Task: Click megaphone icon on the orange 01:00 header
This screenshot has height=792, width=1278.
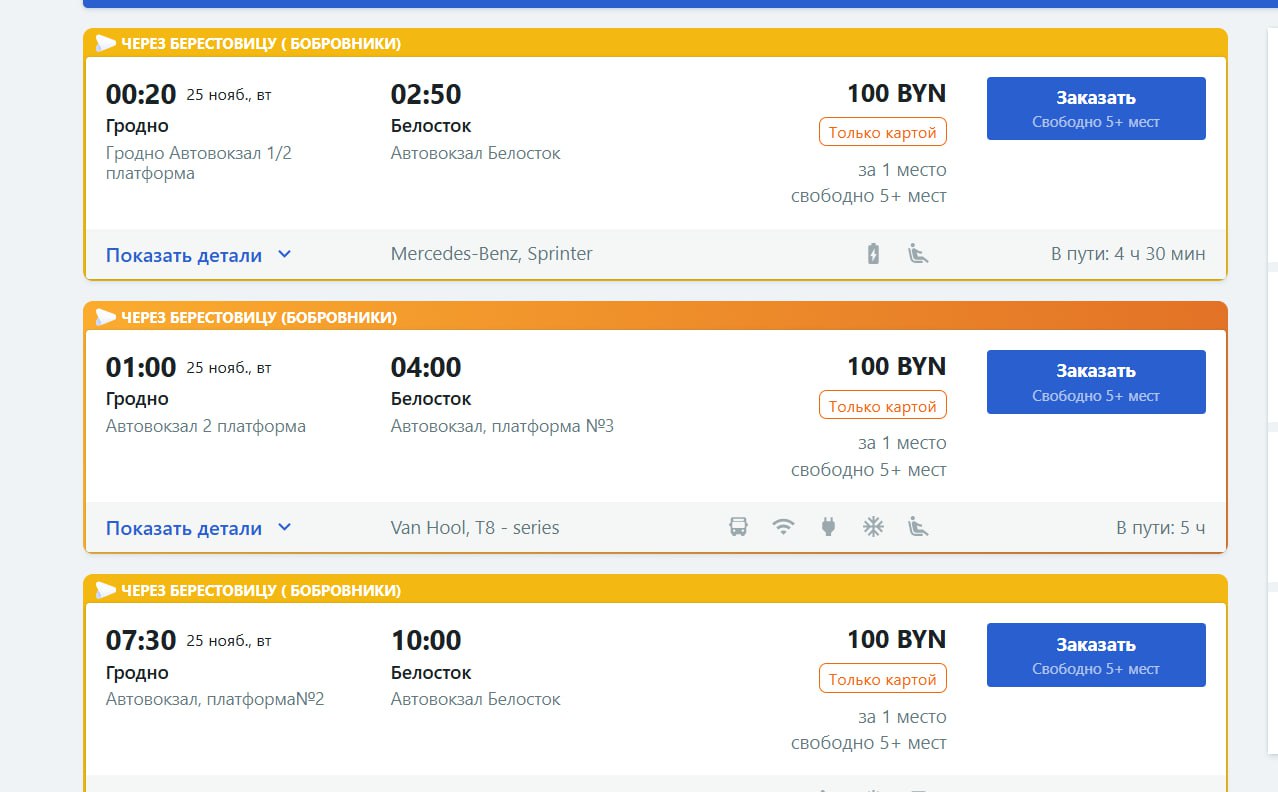Action: (x=106, y=317)
